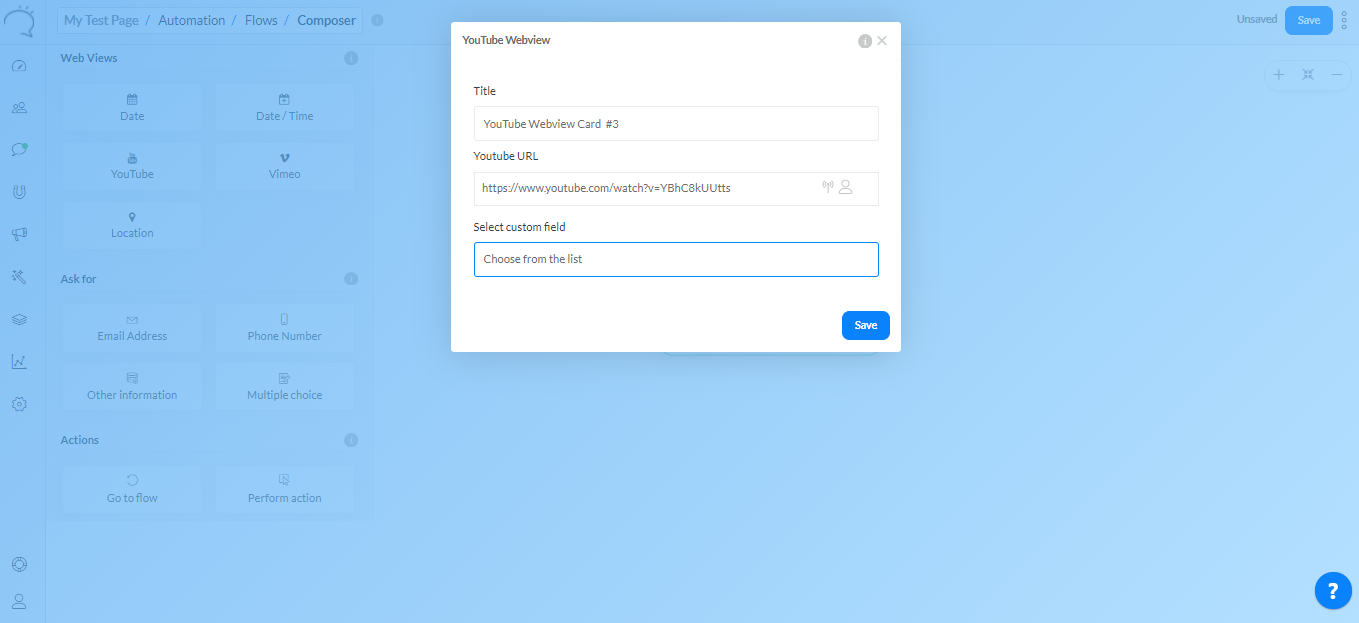Open the magnet growth tools sidebar icon

point(19,192)
